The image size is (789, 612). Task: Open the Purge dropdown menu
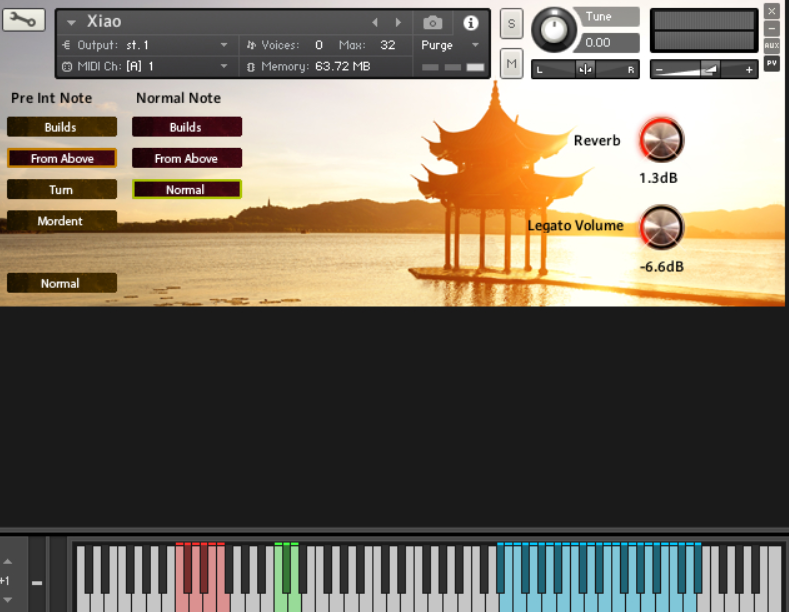tap(475, 45)
